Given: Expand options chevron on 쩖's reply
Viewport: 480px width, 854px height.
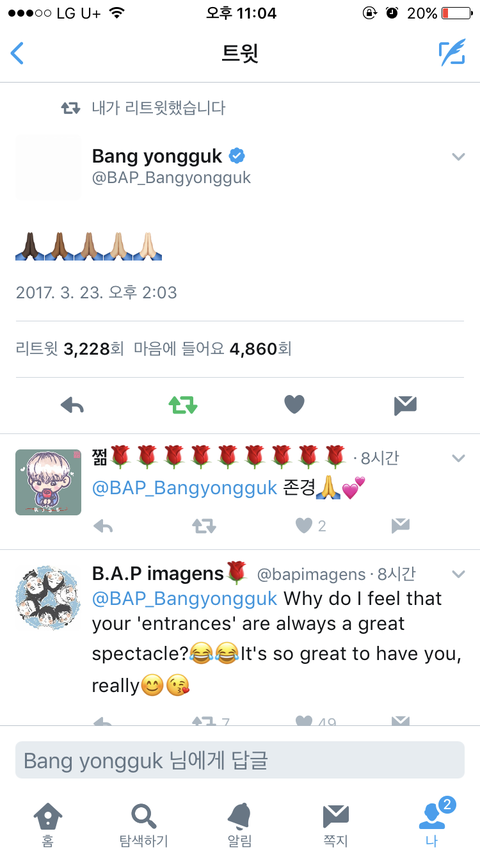Looking at the screenshot, I should pos(459,459).
